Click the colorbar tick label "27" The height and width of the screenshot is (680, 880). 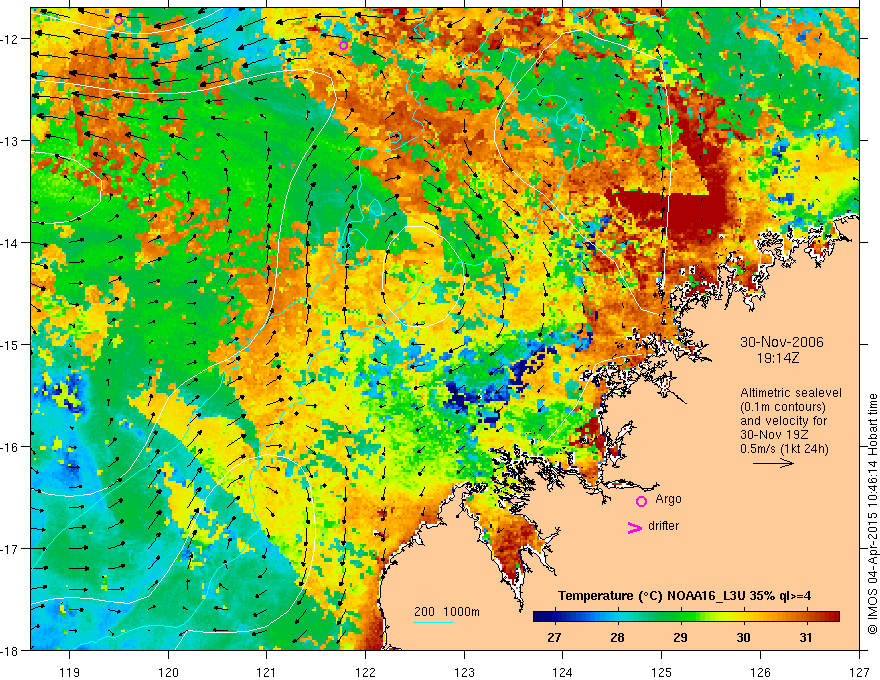[554, 637]
